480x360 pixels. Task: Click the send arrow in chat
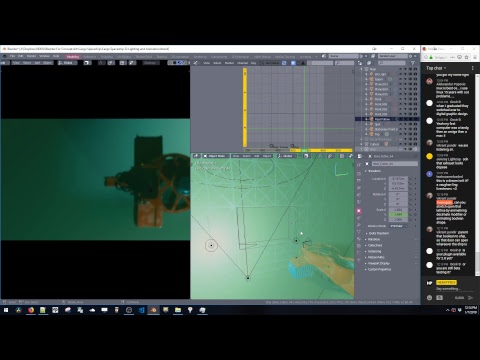point(470,298)
